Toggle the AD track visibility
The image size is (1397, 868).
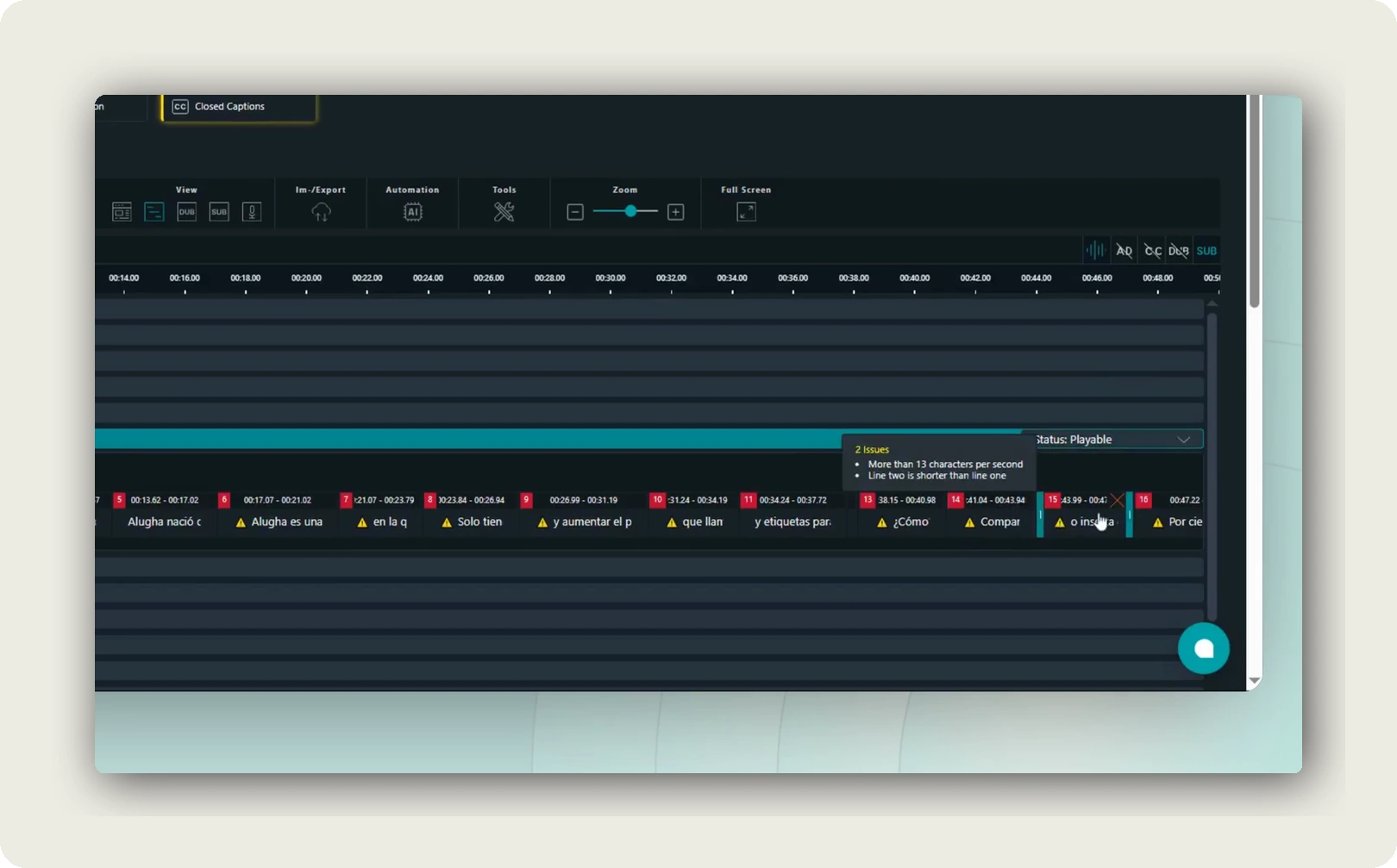click(1124, 251)
